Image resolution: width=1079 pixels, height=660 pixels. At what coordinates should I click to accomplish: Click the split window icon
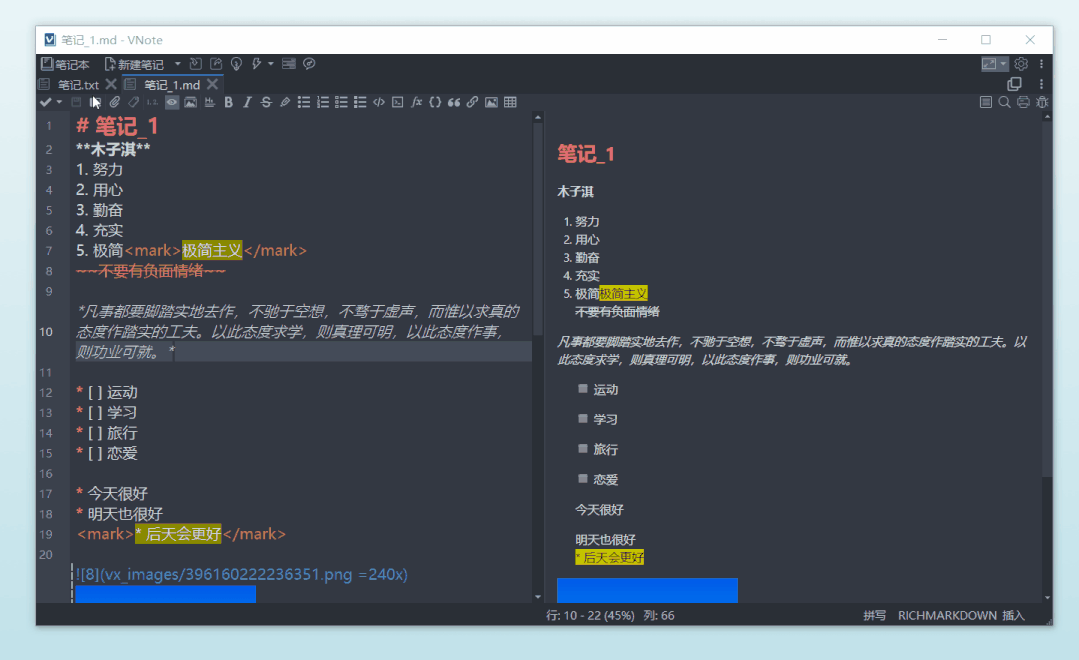coord(1014,84)
